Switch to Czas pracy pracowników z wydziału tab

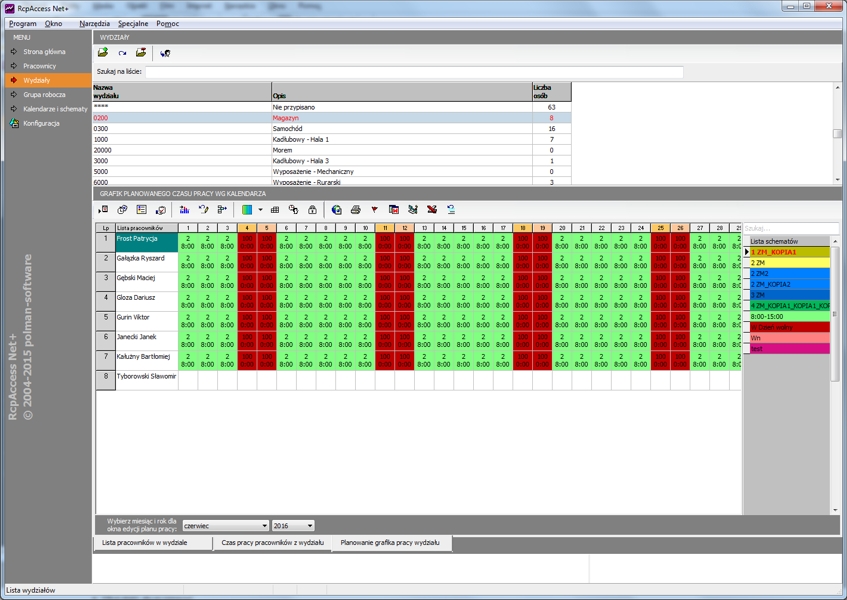coord(272,543)
